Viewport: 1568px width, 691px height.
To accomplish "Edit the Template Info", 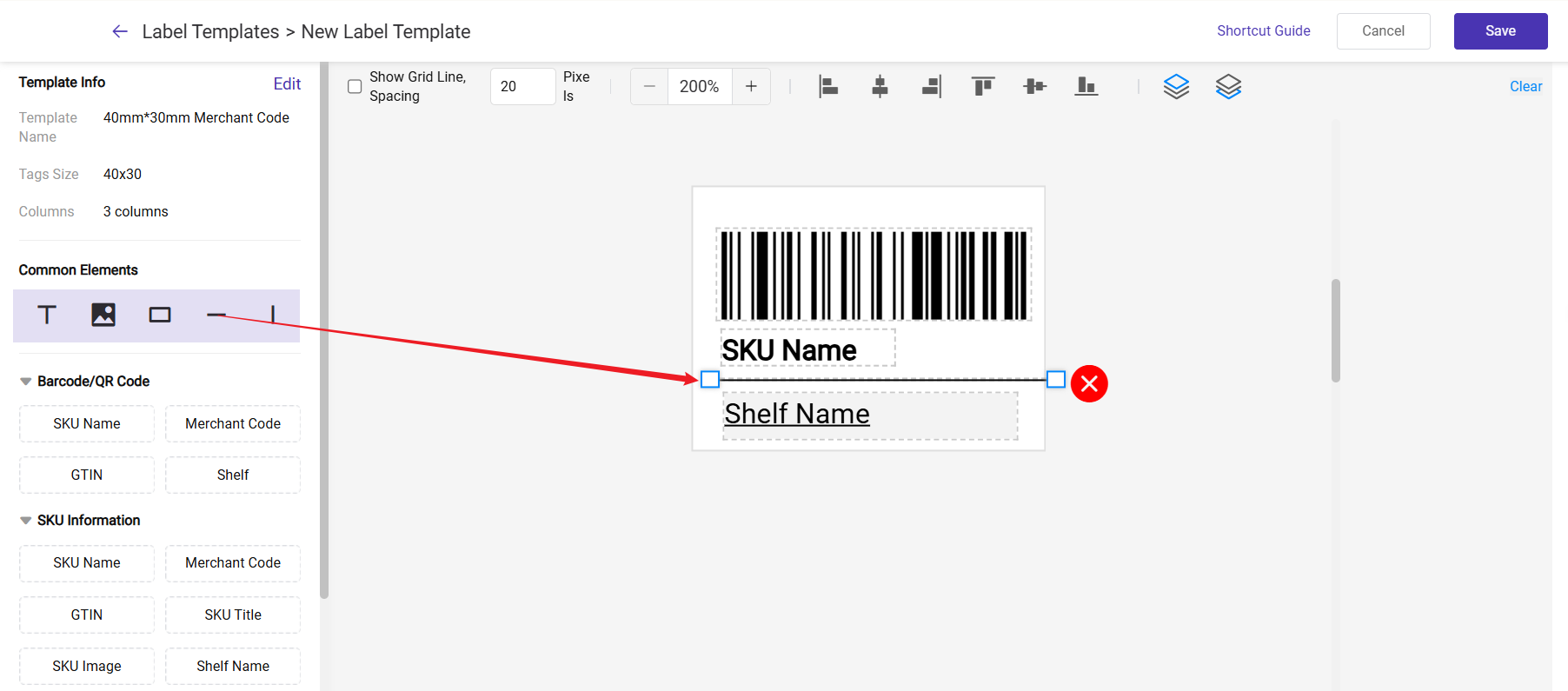I will [287, 83].
